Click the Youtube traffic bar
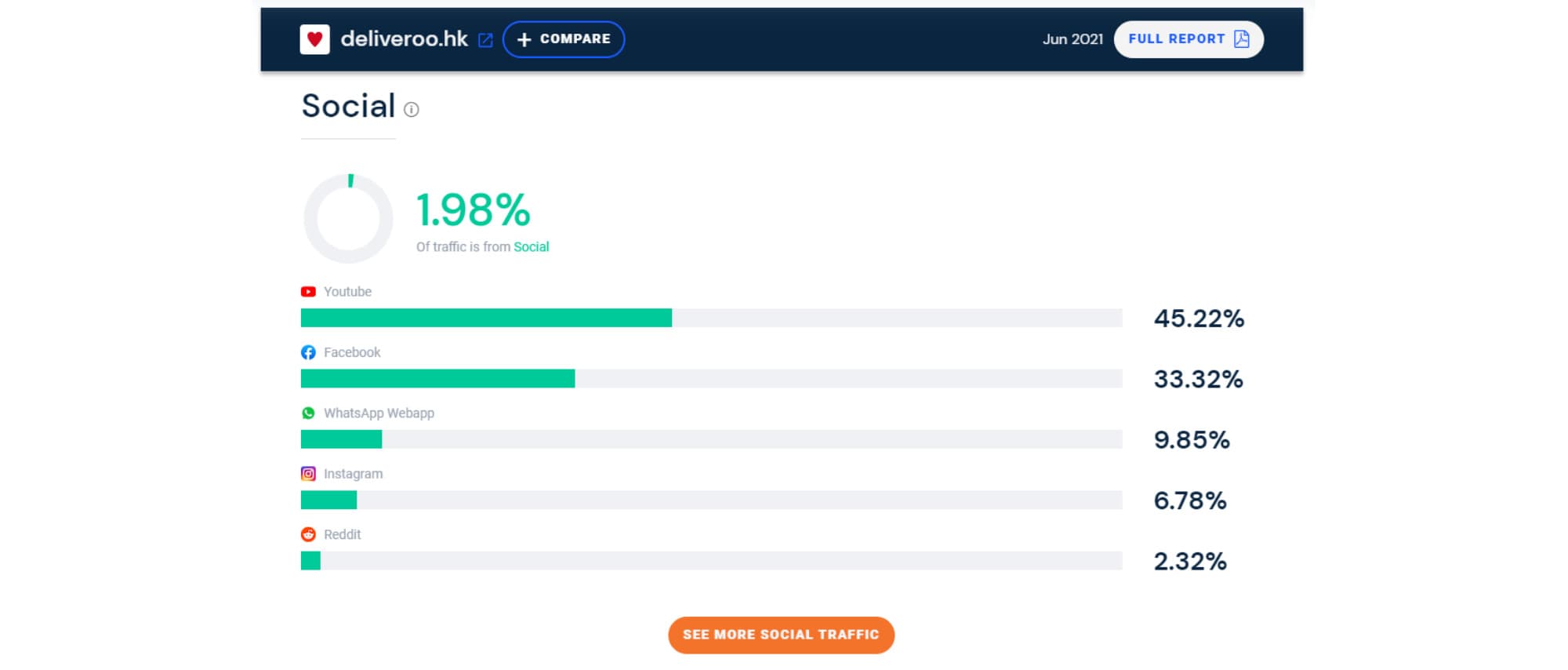1568x670 pixels. 711,318
